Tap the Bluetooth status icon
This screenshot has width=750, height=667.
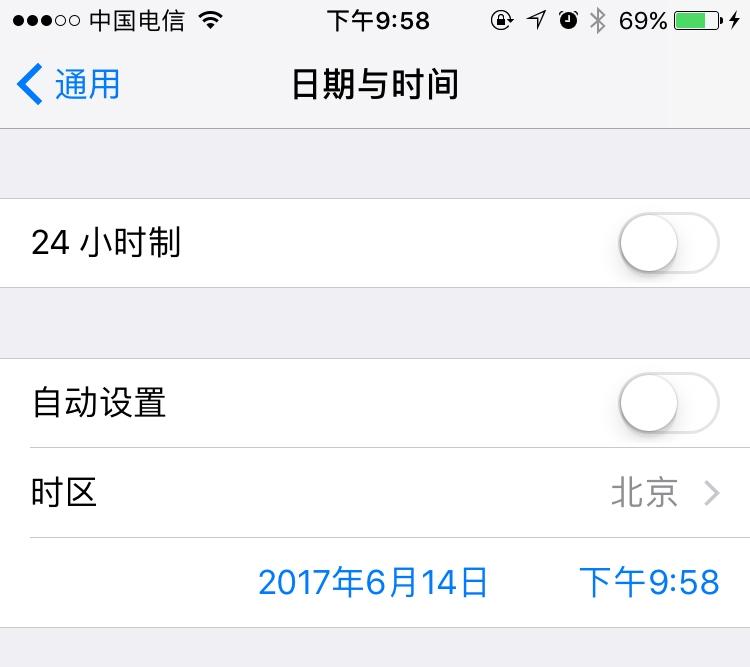[x=598, y=21]
